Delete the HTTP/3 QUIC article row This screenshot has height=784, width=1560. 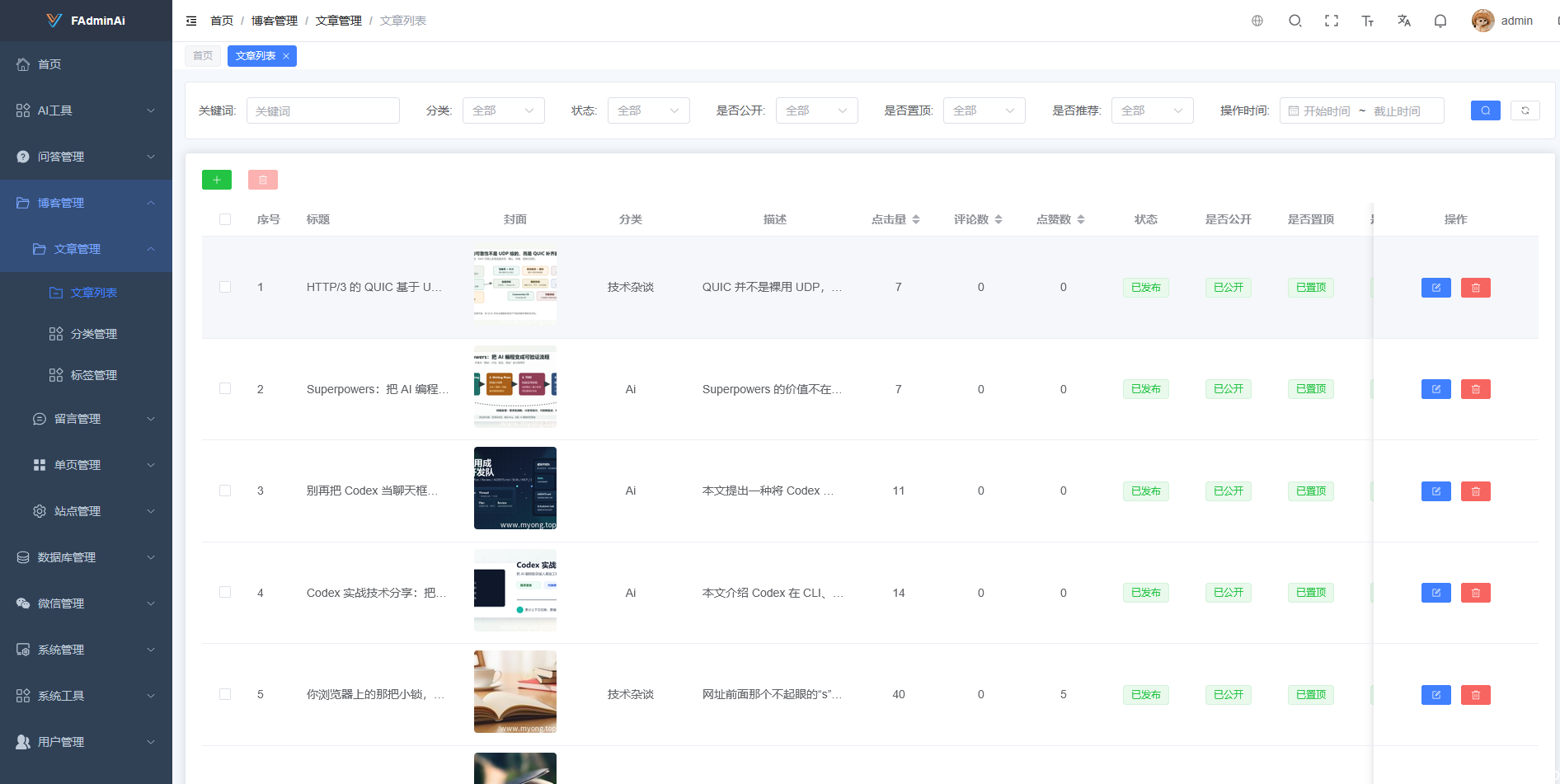pyautogui.click(x=1476, y=288)
